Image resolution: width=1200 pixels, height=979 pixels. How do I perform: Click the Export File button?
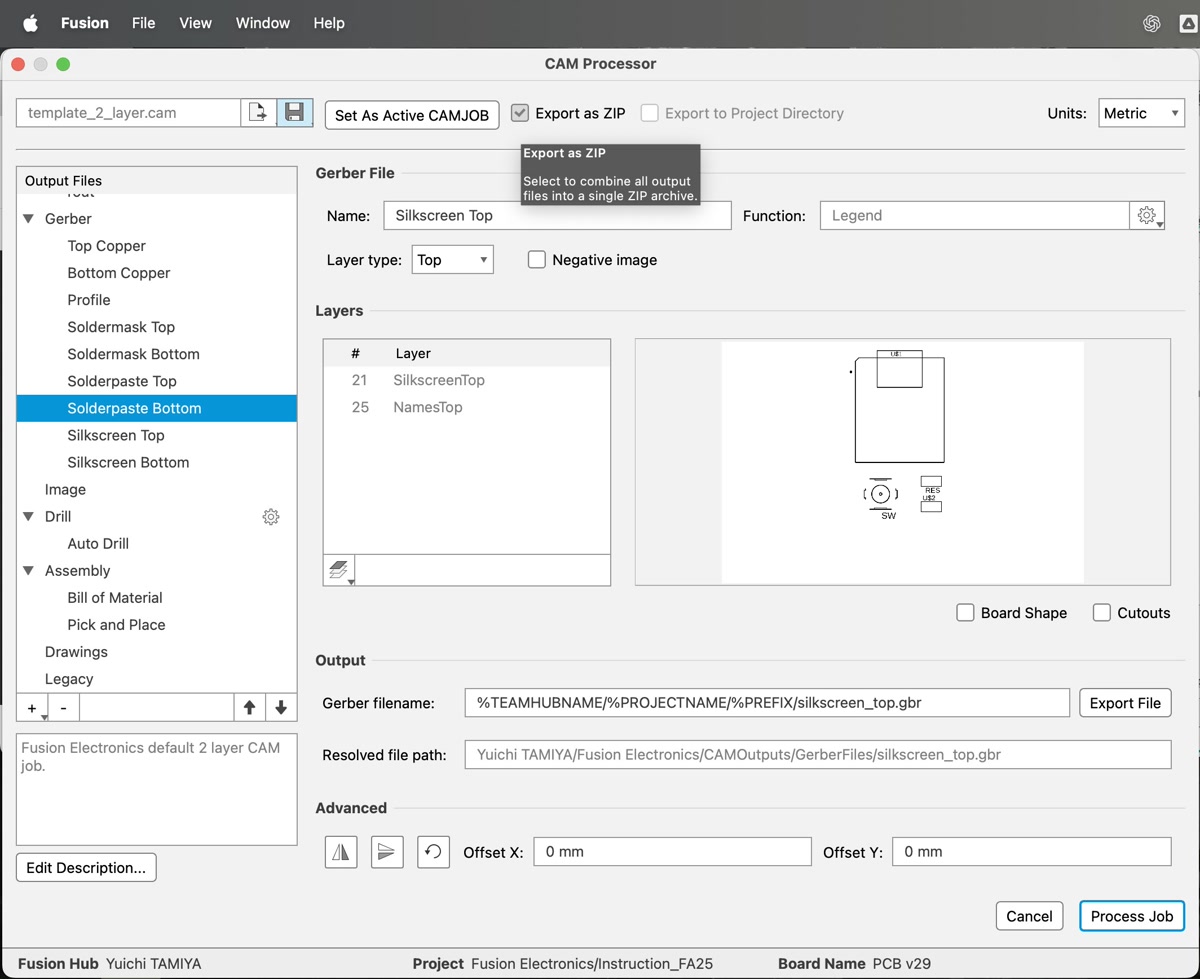click(1125, 703)
